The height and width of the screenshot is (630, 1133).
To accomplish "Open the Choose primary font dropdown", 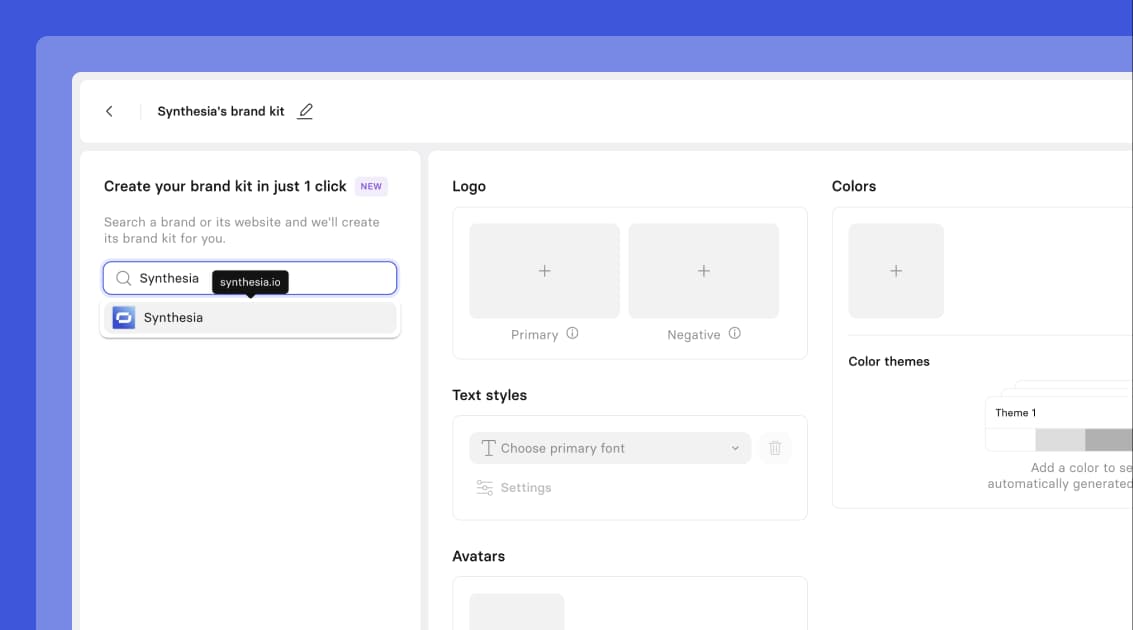I will click(610, 448).
